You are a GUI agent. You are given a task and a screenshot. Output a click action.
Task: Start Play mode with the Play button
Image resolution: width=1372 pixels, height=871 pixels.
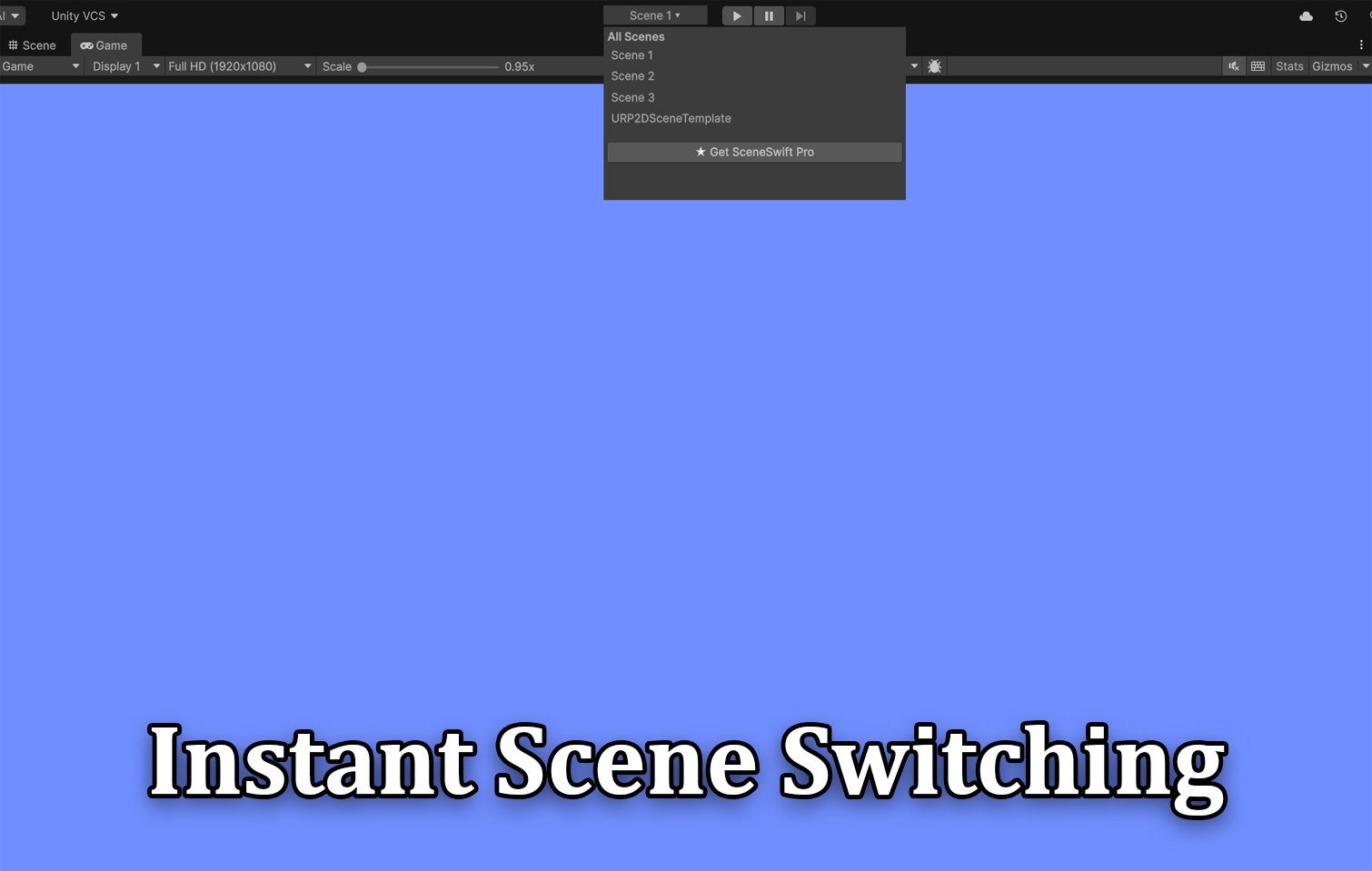click(x=737, y=15)
